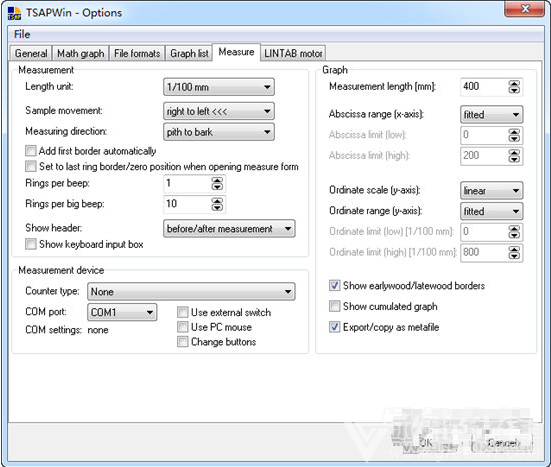Decrease Abscissa limit (high) spinner
Viewport: 551px width, 467px height.
(514, 159)
